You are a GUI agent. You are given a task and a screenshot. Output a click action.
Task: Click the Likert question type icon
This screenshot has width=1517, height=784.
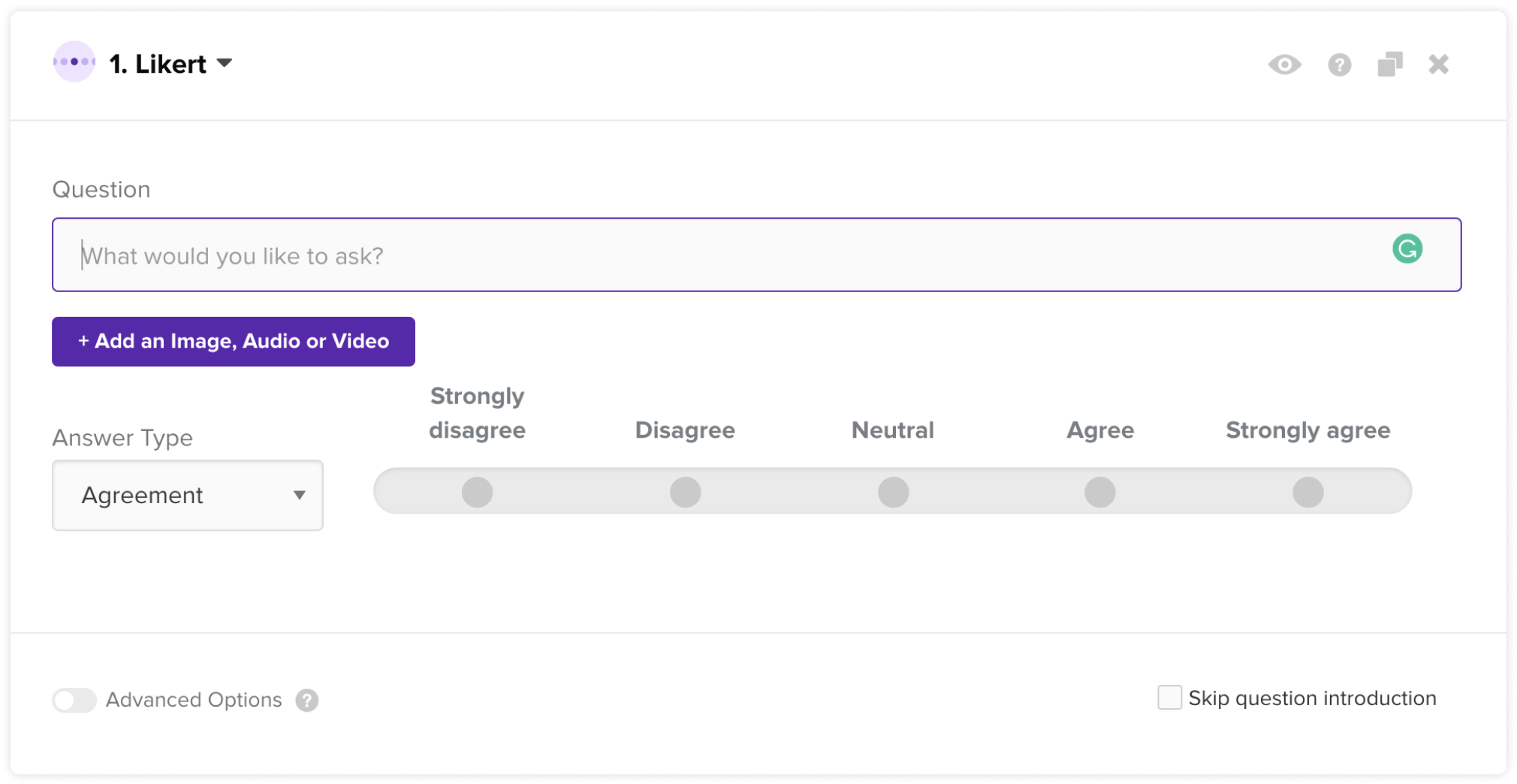74,62
